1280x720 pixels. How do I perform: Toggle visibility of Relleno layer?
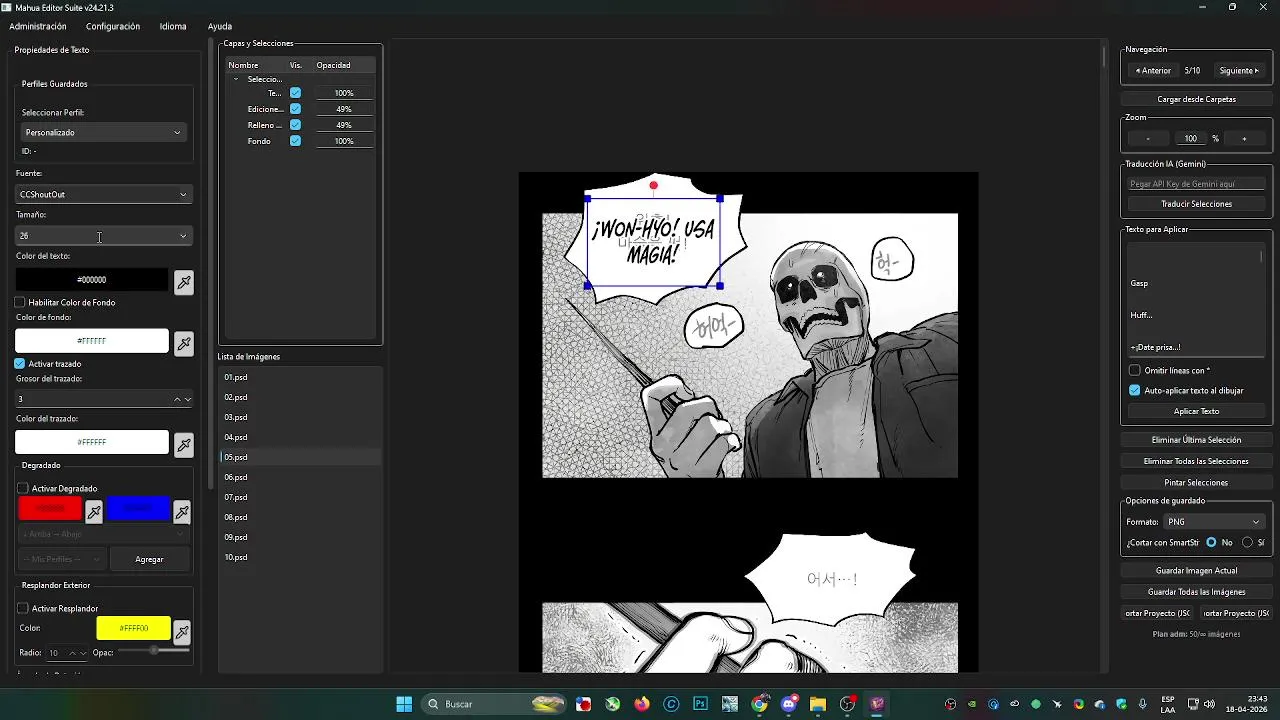[295, 125]
